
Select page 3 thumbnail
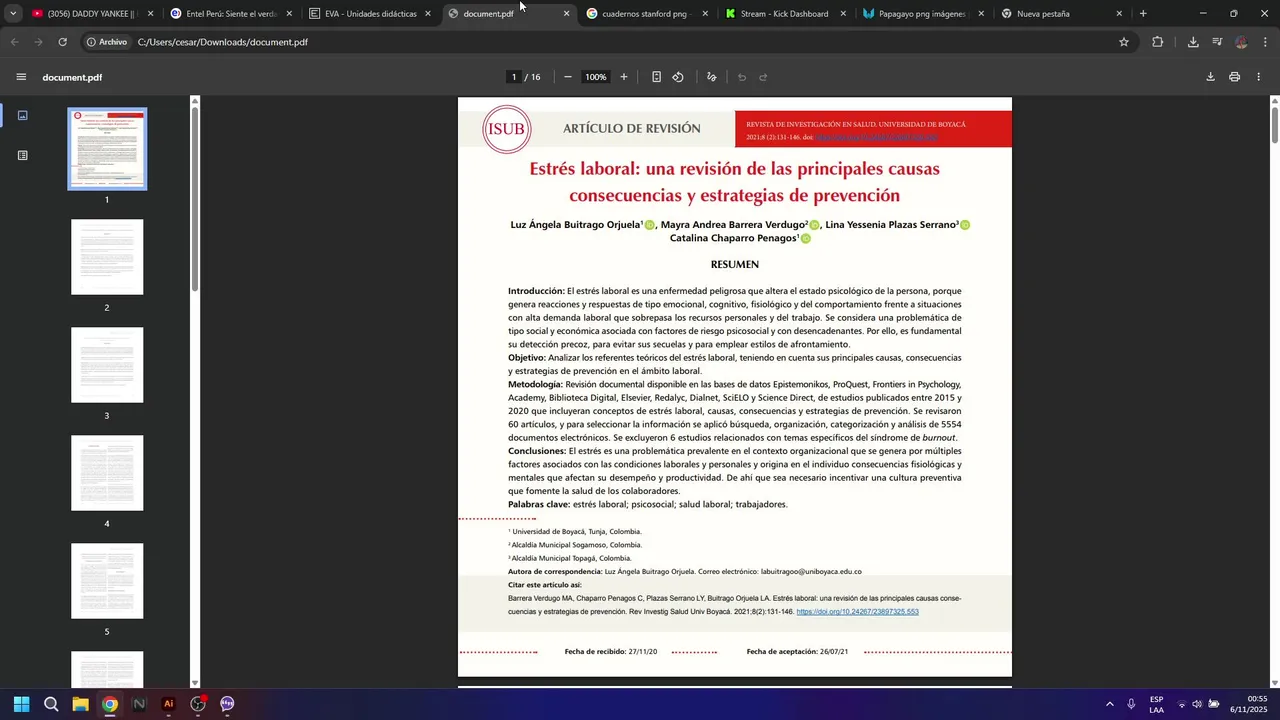pyautogui.click(x=107, y=365)
